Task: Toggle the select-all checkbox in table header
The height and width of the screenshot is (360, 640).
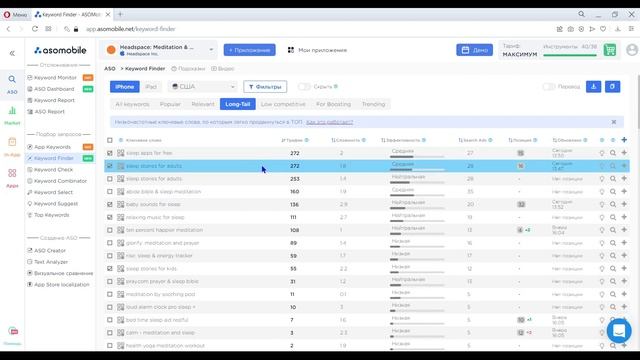Action: tap(110, 140)
